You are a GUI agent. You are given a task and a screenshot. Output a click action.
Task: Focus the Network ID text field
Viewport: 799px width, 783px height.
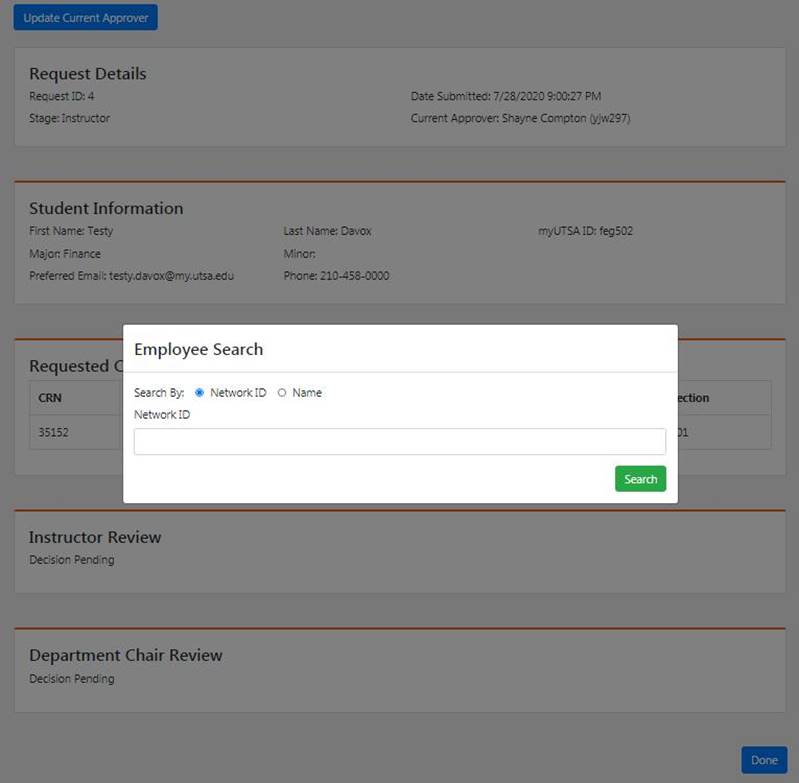[x=399, y=441]
